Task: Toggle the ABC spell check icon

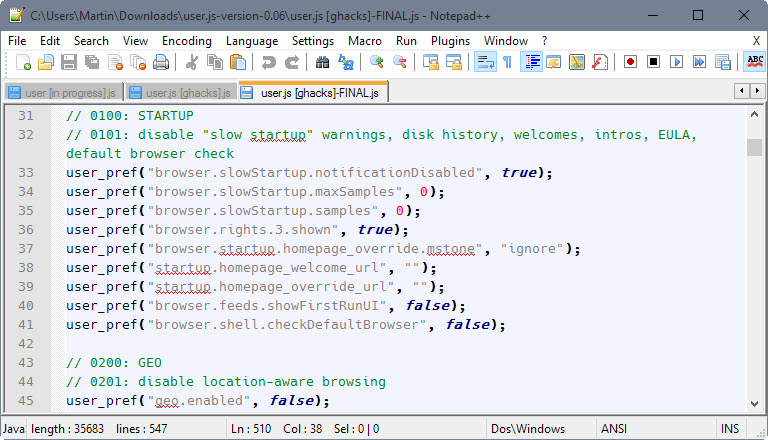Action: pos(755,62)
